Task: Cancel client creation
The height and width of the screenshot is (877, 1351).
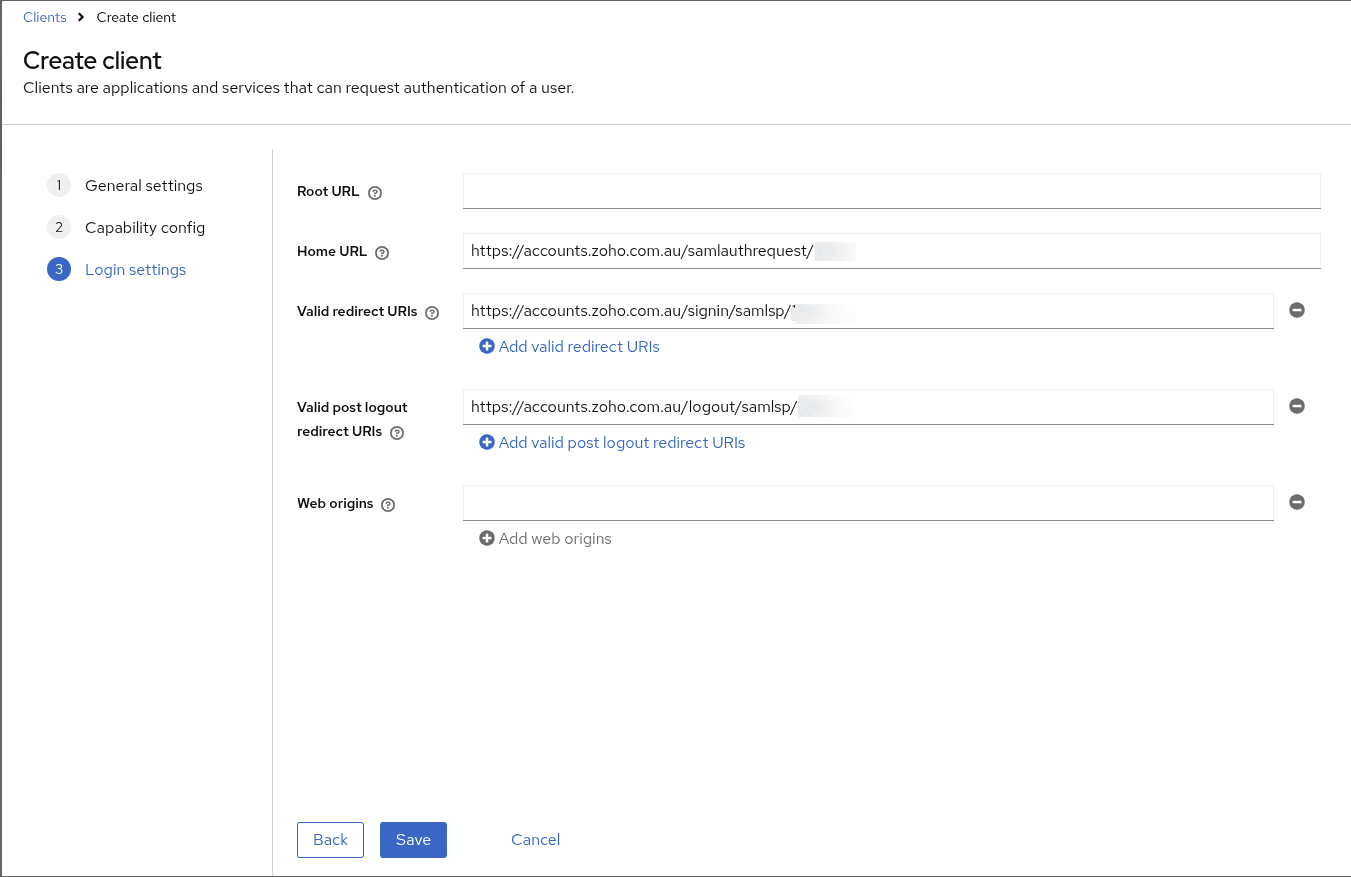Action: 535,840
